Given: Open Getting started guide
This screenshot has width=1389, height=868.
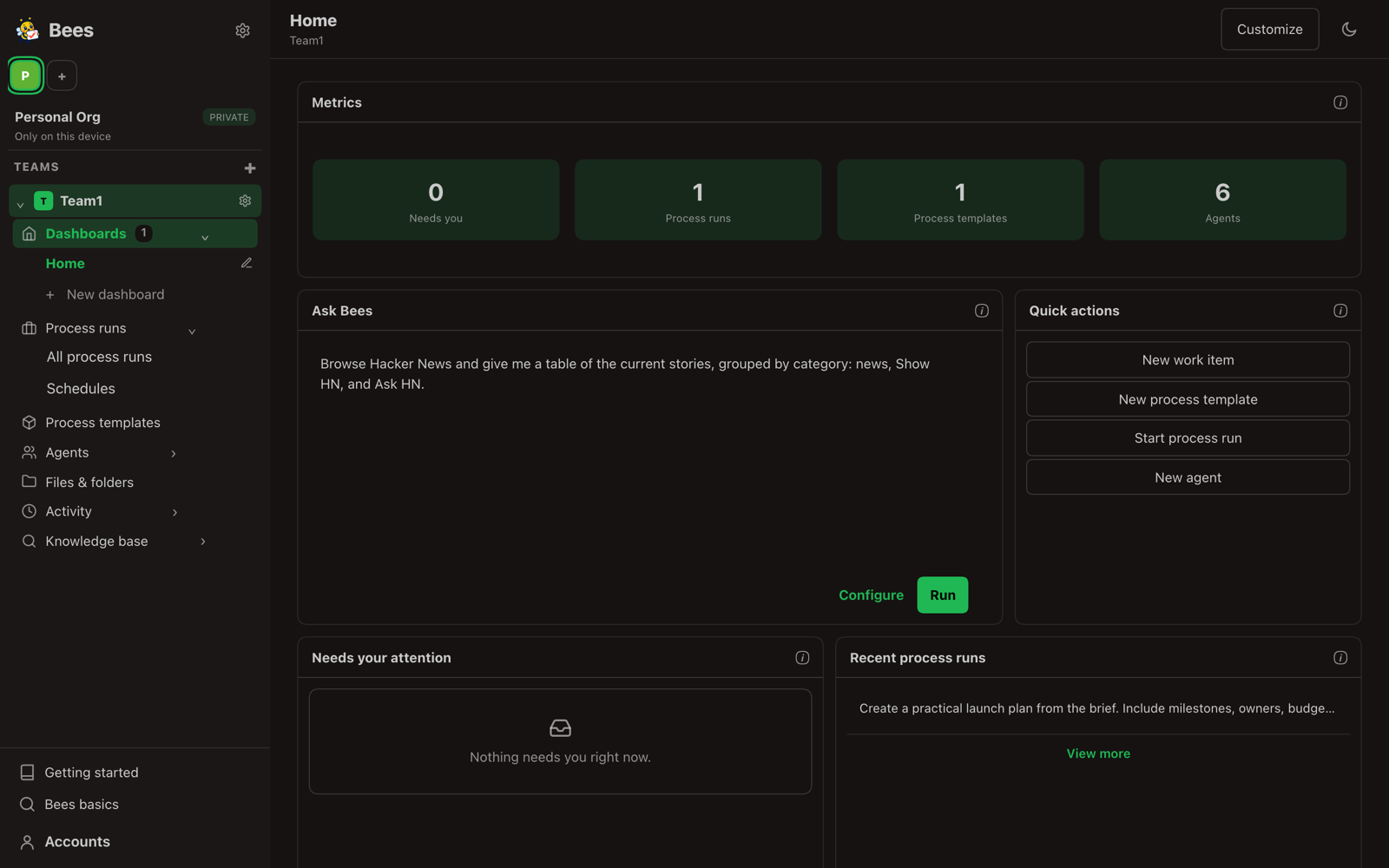Looking at the screenshot, I should [x=91, y=773].
